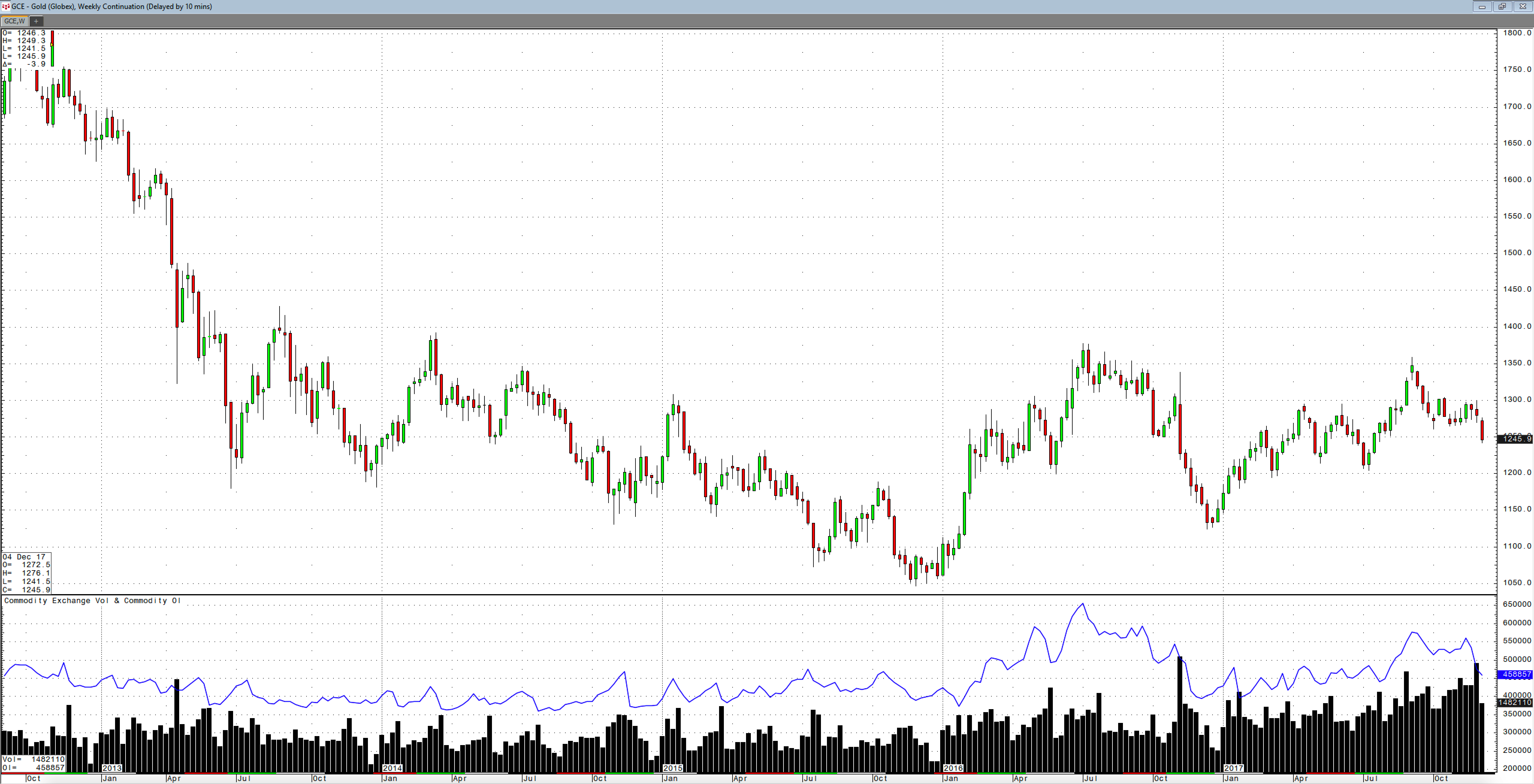Open the window menu via the title bar app icon

pos(5,7)
